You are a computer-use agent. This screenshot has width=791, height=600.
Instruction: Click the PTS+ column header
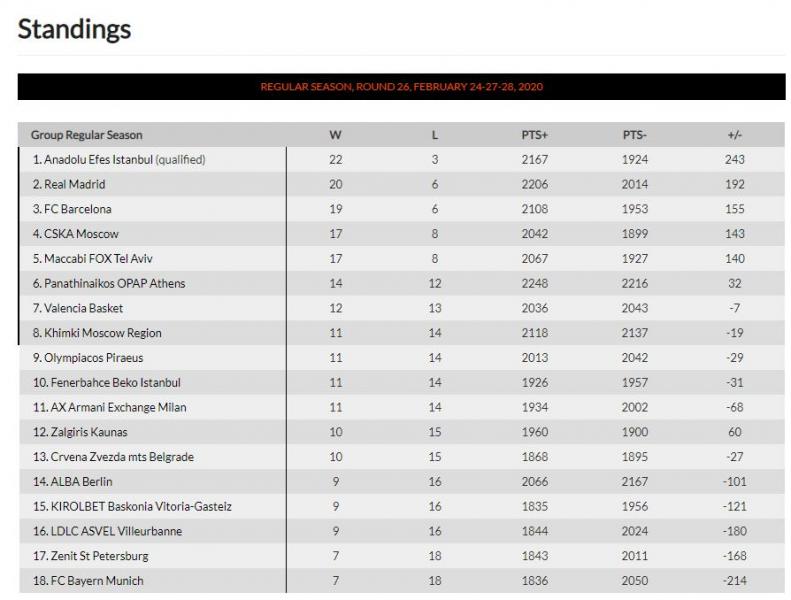tap(534, 135)
